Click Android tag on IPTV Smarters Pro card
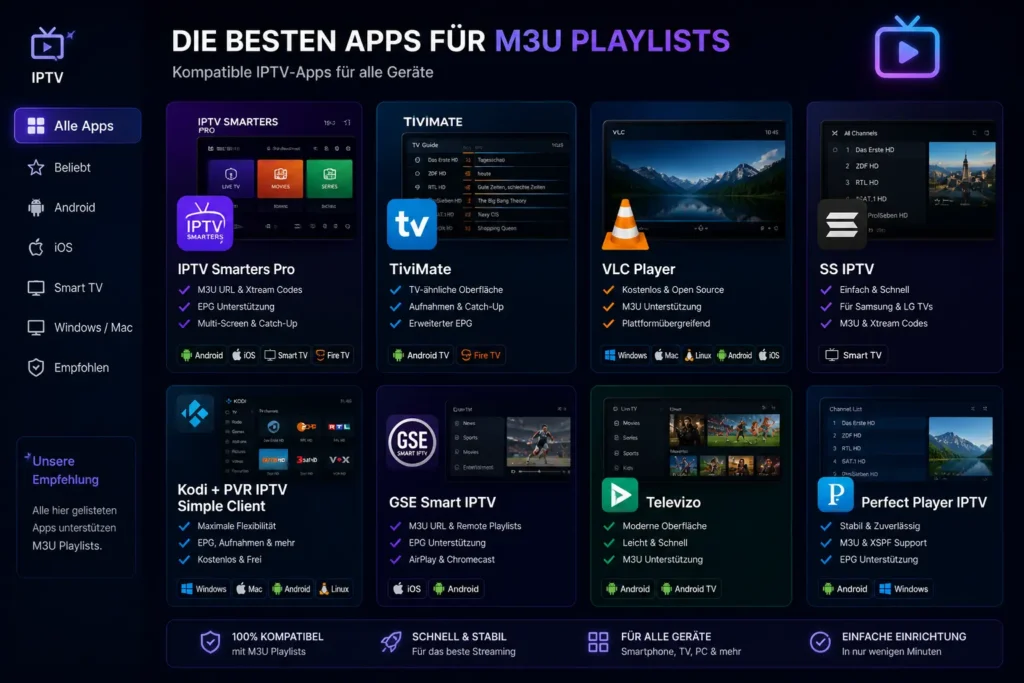The height and width of the screenshot is (683, 1024). click(202, 355)
